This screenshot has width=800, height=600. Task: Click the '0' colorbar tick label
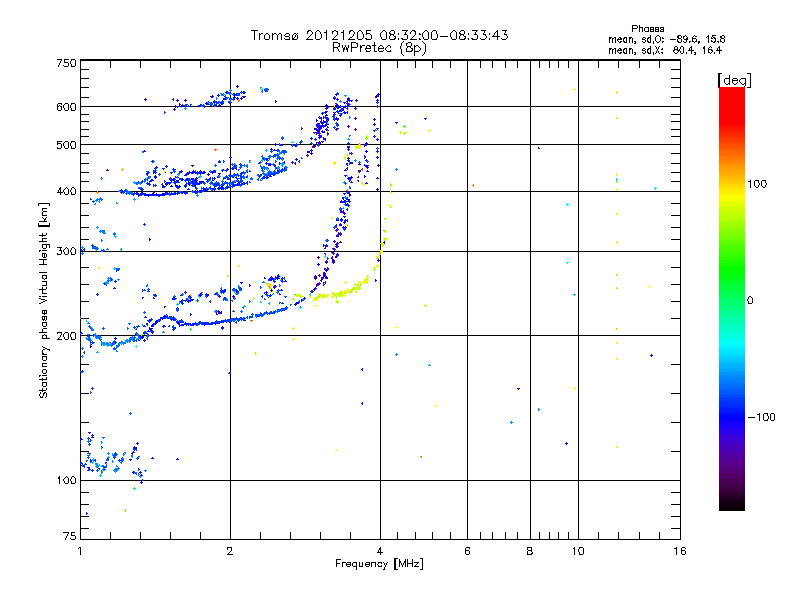pos(750,301)
